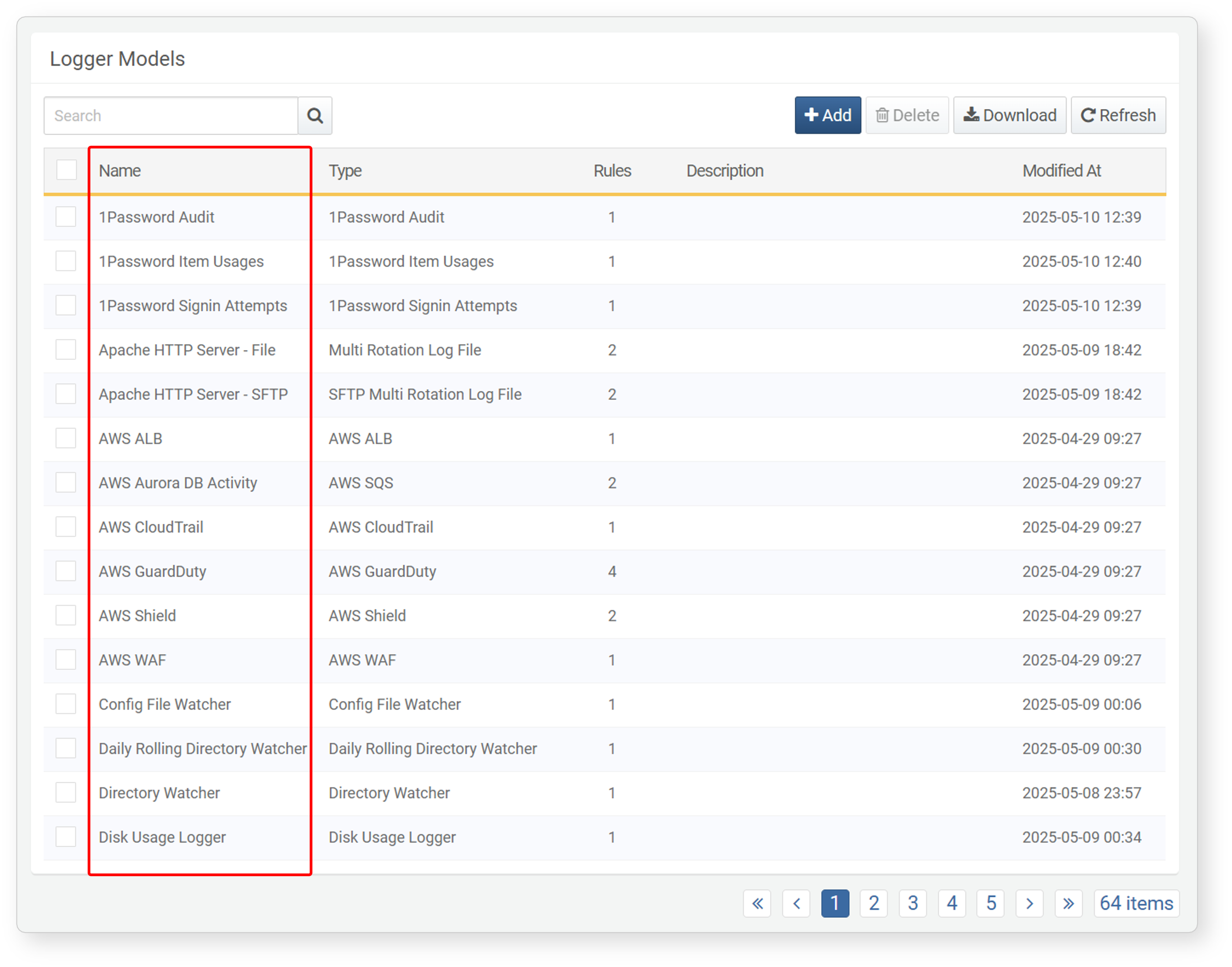
Task: Check the AWS ALB row checkbox
Action: tap(66, 438)
